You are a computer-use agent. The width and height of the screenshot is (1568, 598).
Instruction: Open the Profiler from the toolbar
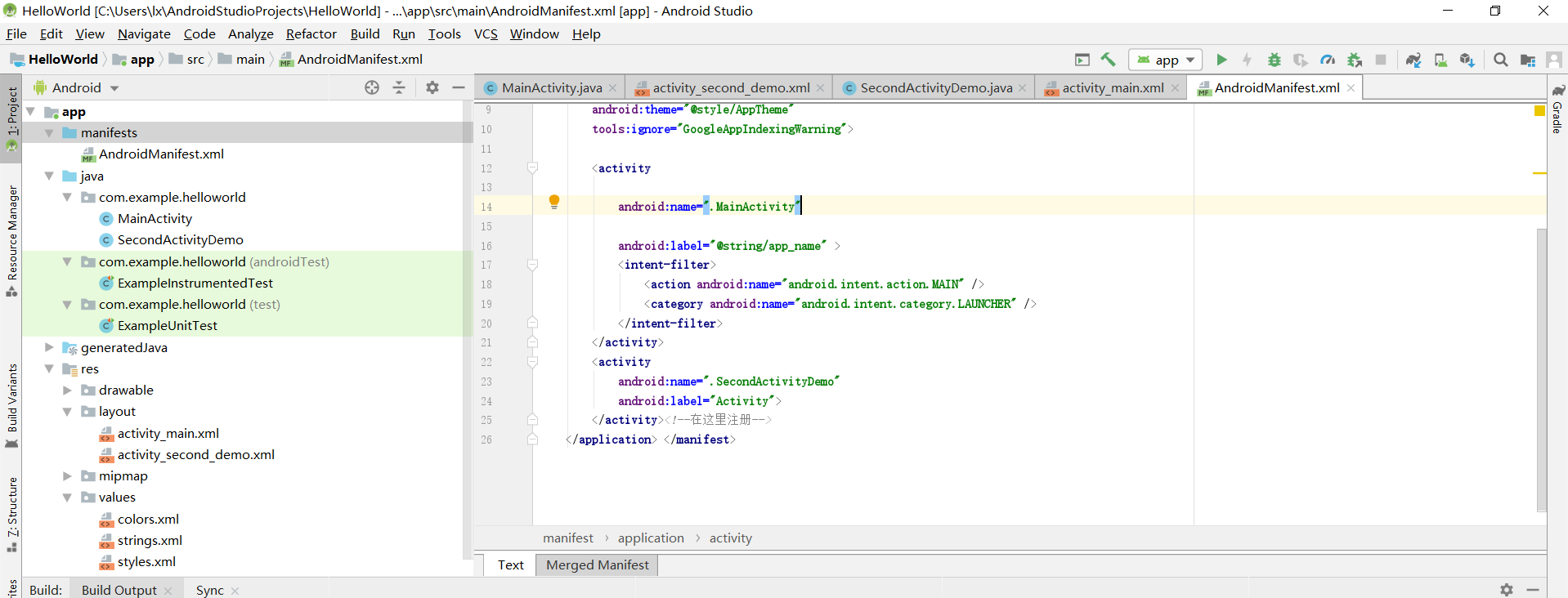[1328, 60]
